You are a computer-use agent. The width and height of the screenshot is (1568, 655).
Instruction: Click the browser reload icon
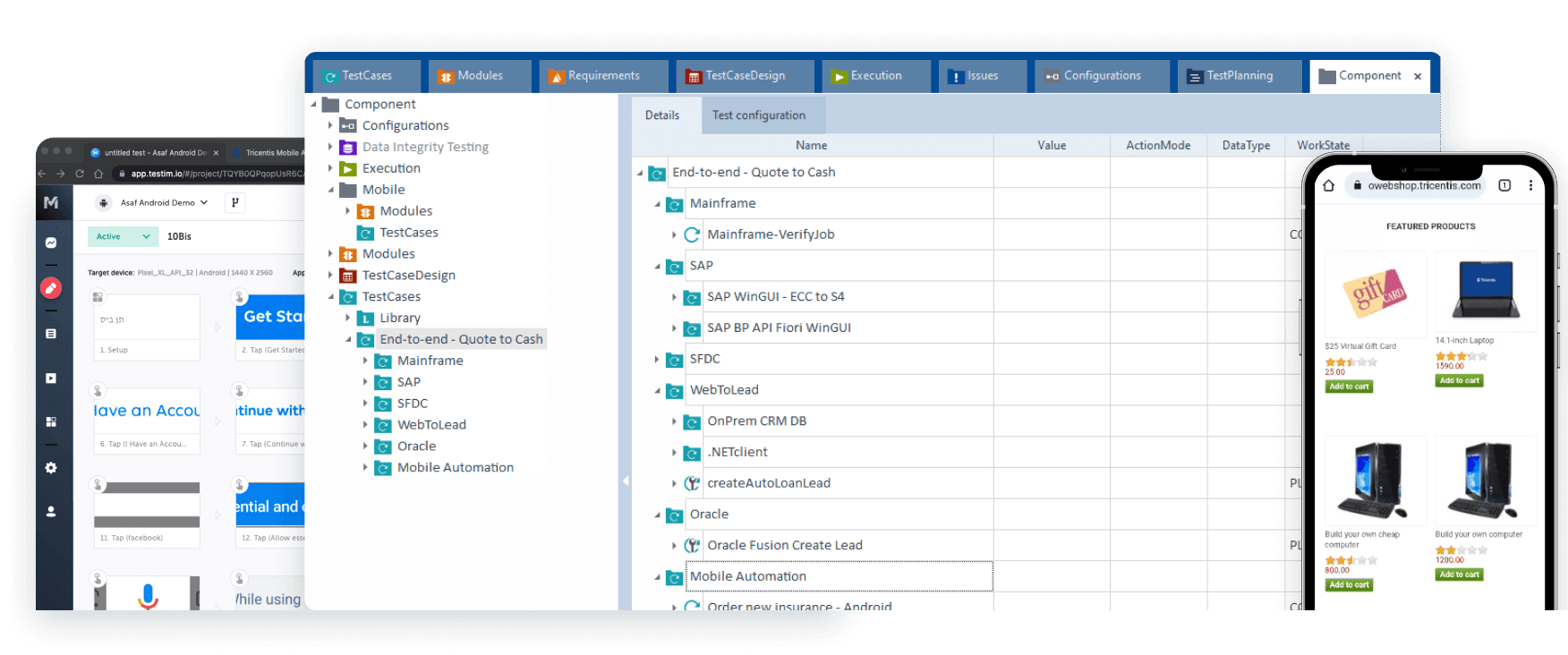click(x=80, y=174)
